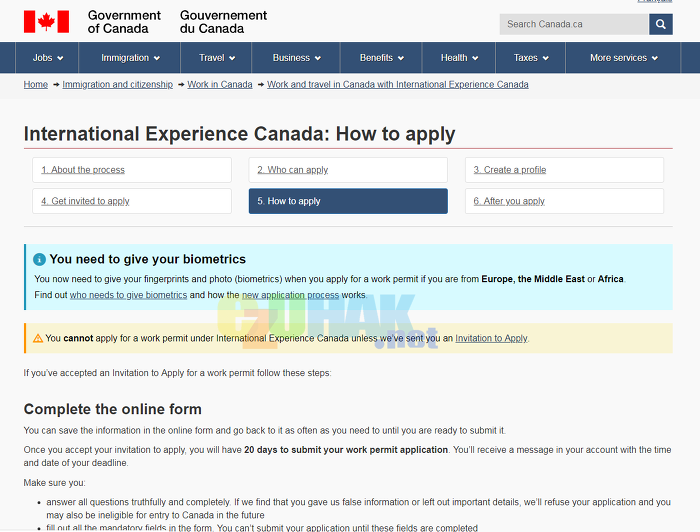Click the search magnifier button

661,24
